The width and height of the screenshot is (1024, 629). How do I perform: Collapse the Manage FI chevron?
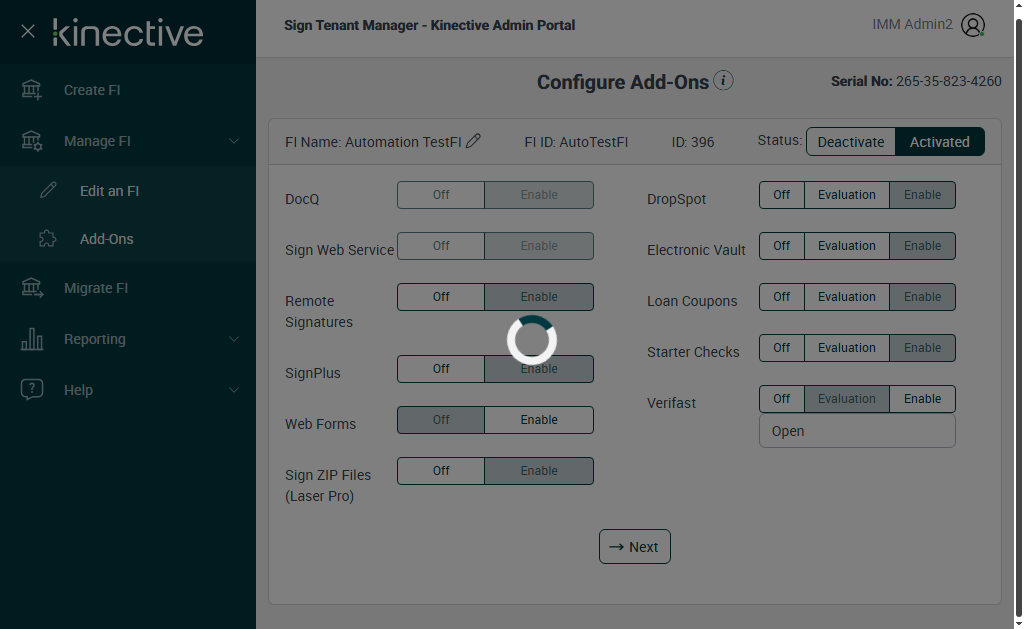233,141
